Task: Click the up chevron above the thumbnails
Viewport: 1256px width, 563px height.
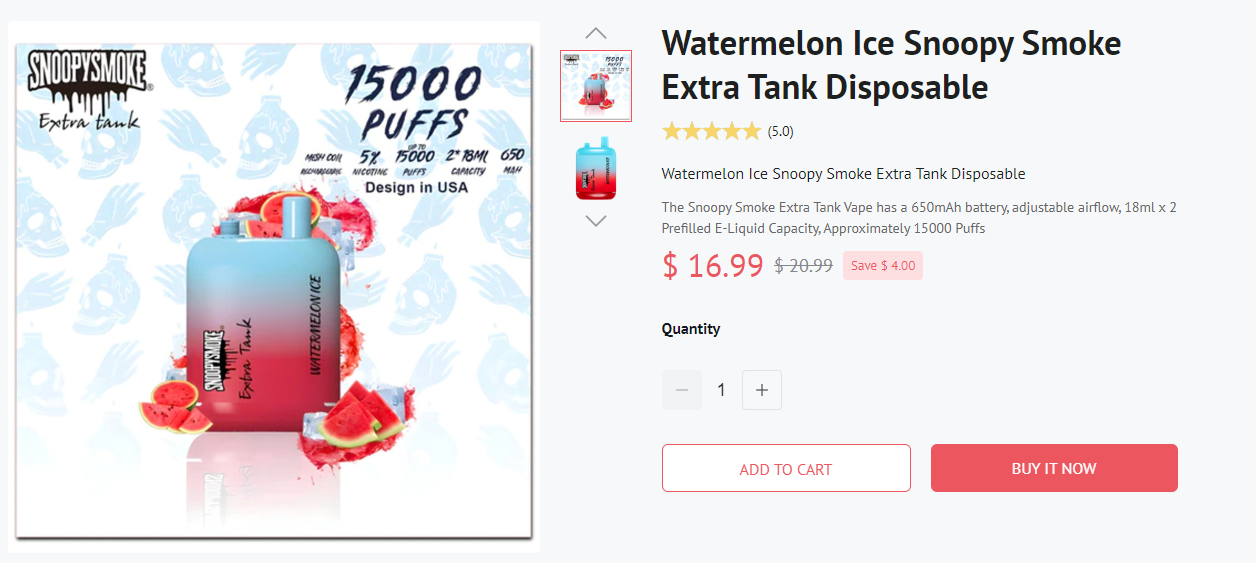Action: [x=596, y=33]
